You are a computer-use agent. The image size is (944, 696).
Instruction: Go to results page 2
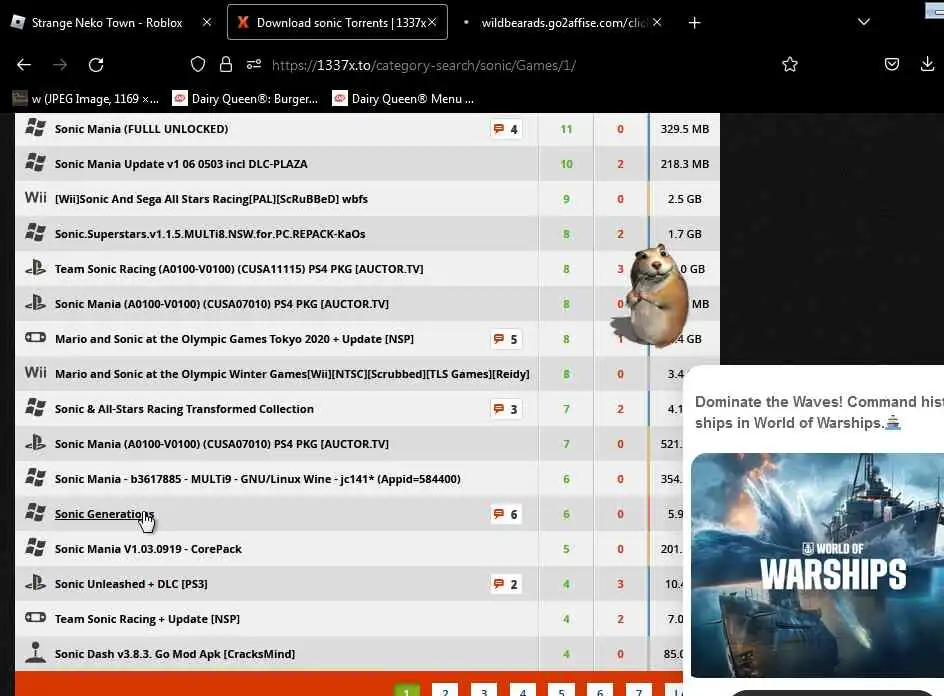445,691
